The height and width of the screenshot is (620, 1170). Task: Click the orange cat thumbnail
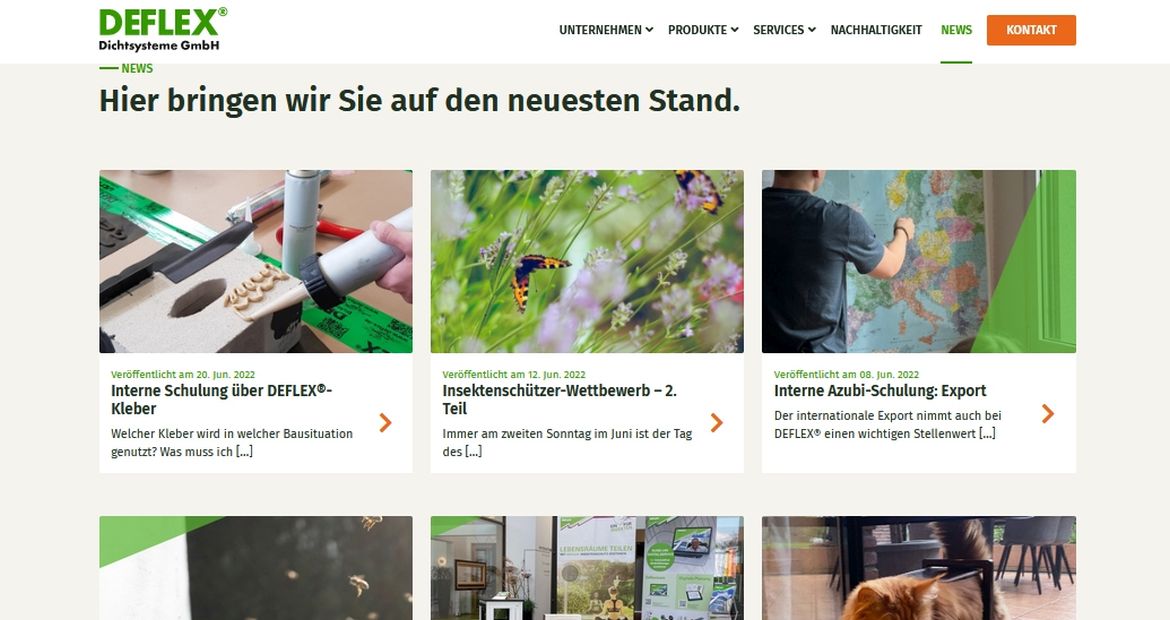coord(919,568)
